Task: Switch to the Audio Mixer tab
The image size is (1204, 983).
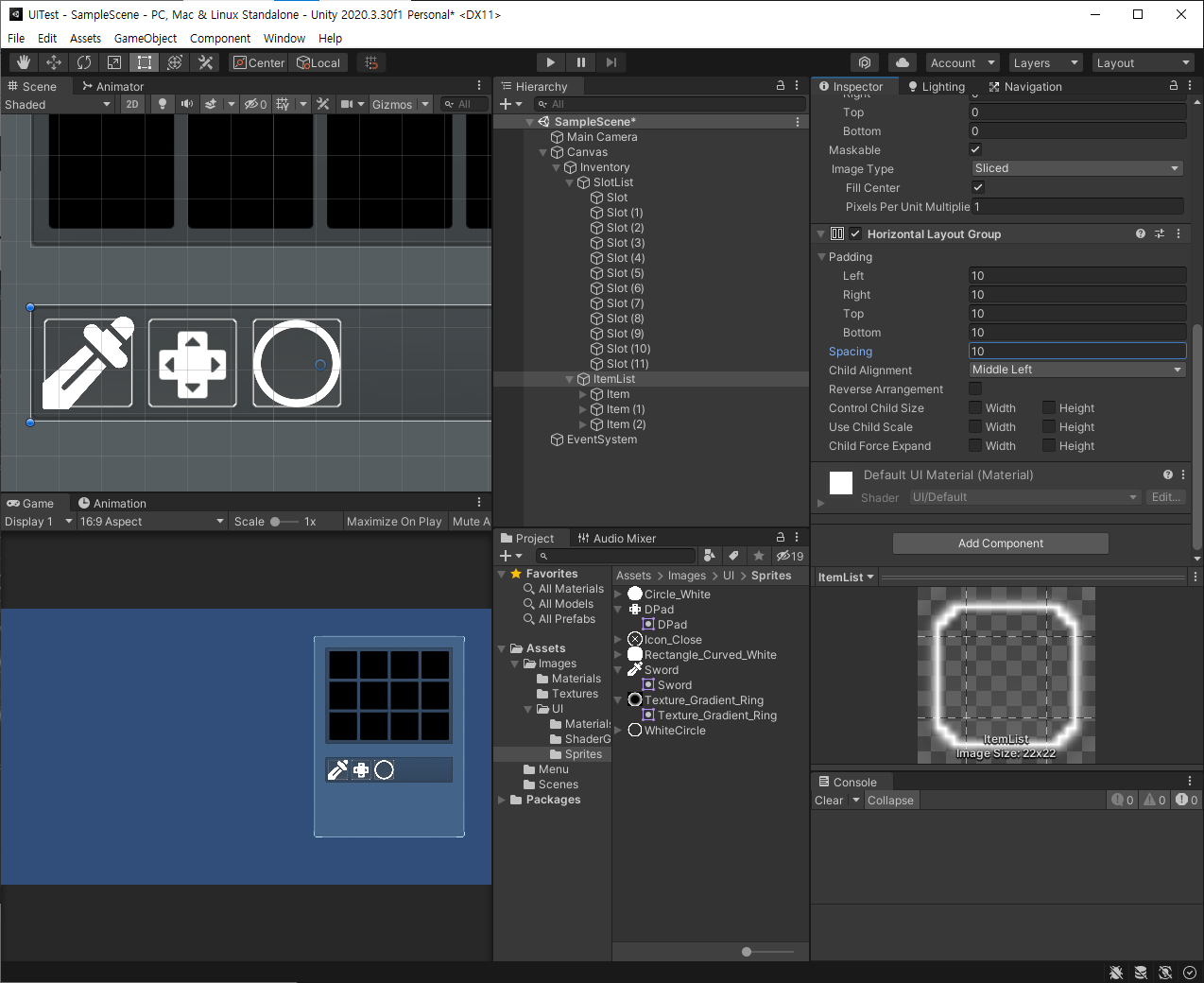Action: point(617,538)
